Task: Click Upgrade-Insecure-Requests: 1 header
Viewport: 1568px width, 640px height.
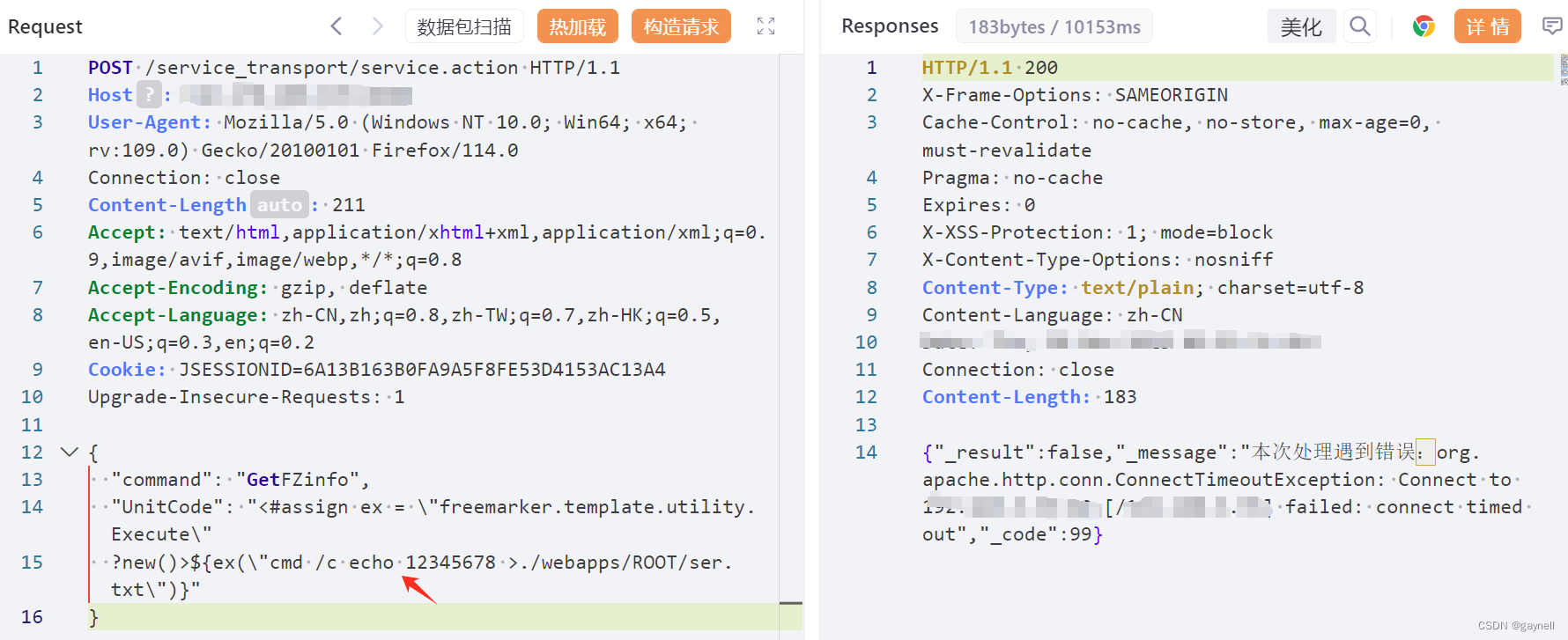Action: point(247,396)
